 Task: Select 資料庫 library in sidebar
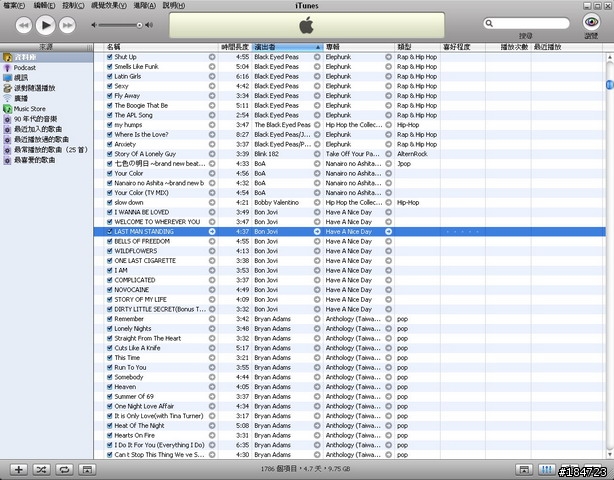(x=25, y=58)
